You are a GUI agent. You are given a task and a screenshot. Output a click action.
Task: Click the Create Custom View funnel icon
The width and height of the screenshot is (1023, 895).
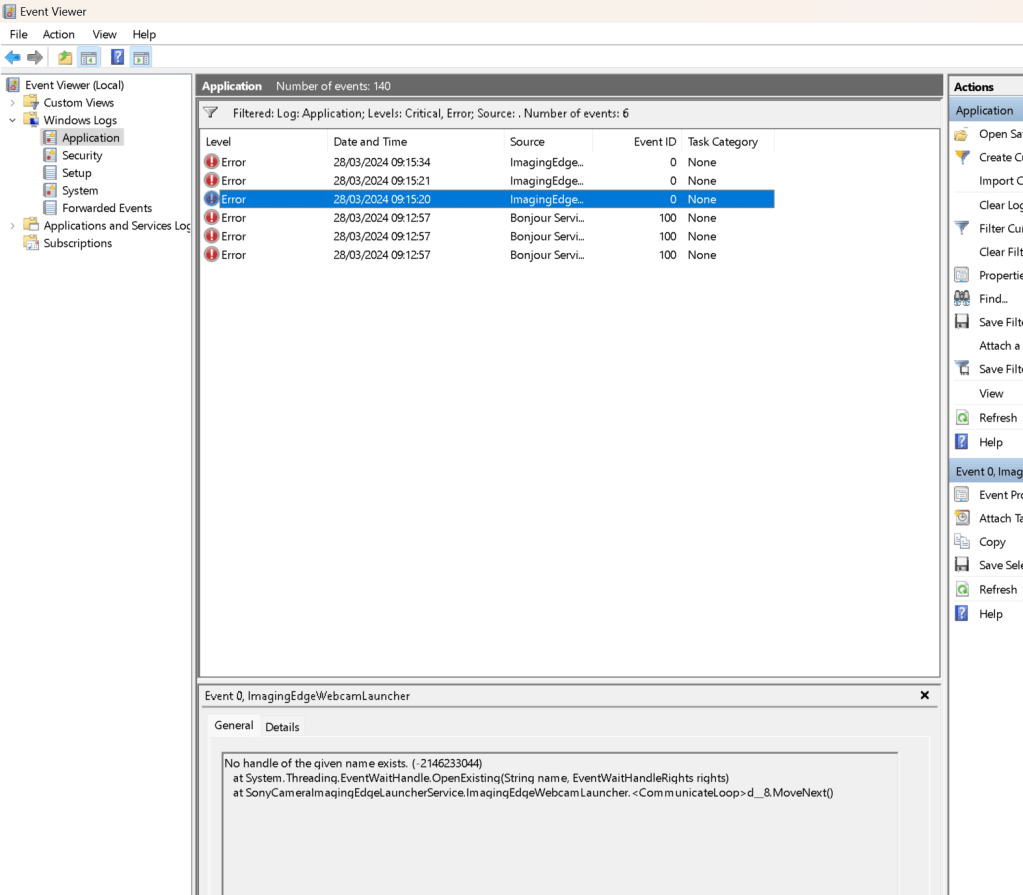click(962, 157)
